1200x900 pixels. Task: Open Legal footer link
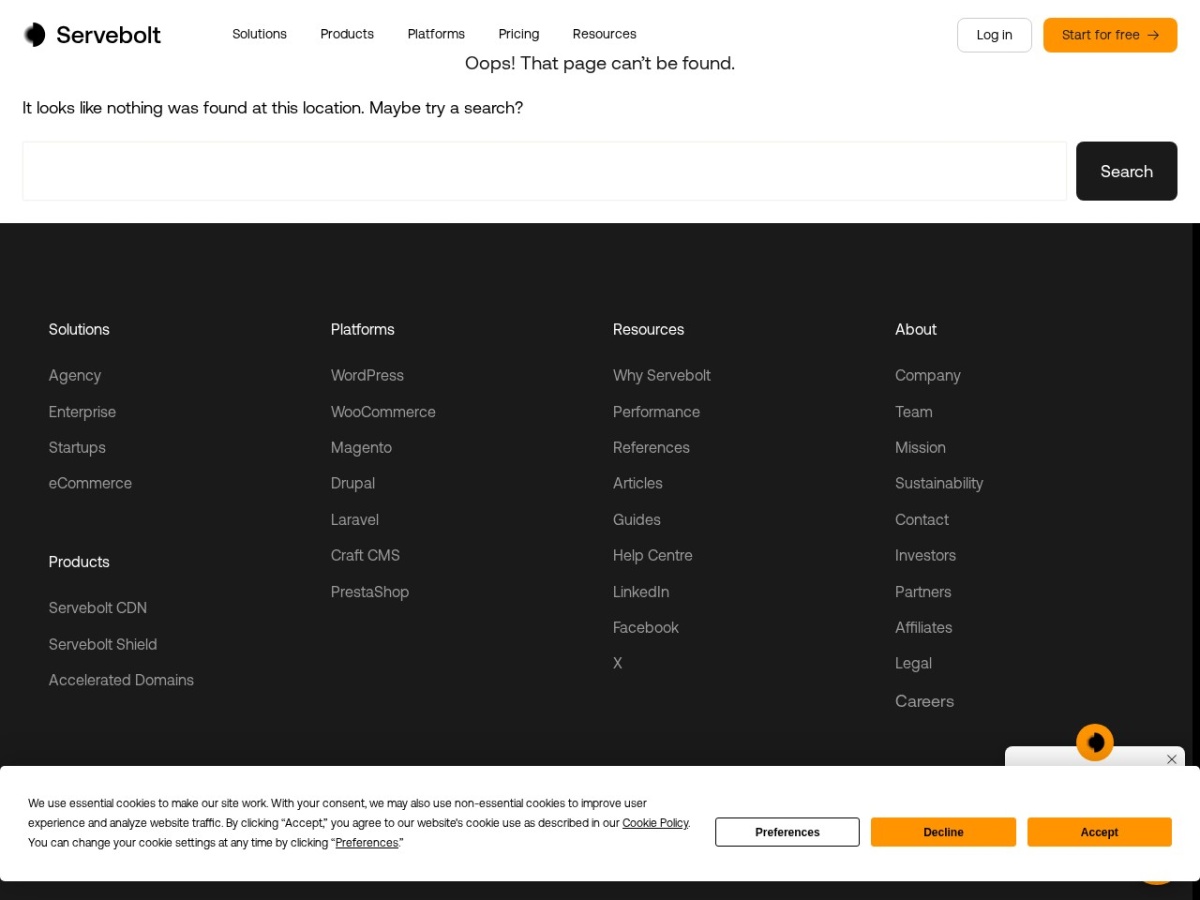click(913, 663)
